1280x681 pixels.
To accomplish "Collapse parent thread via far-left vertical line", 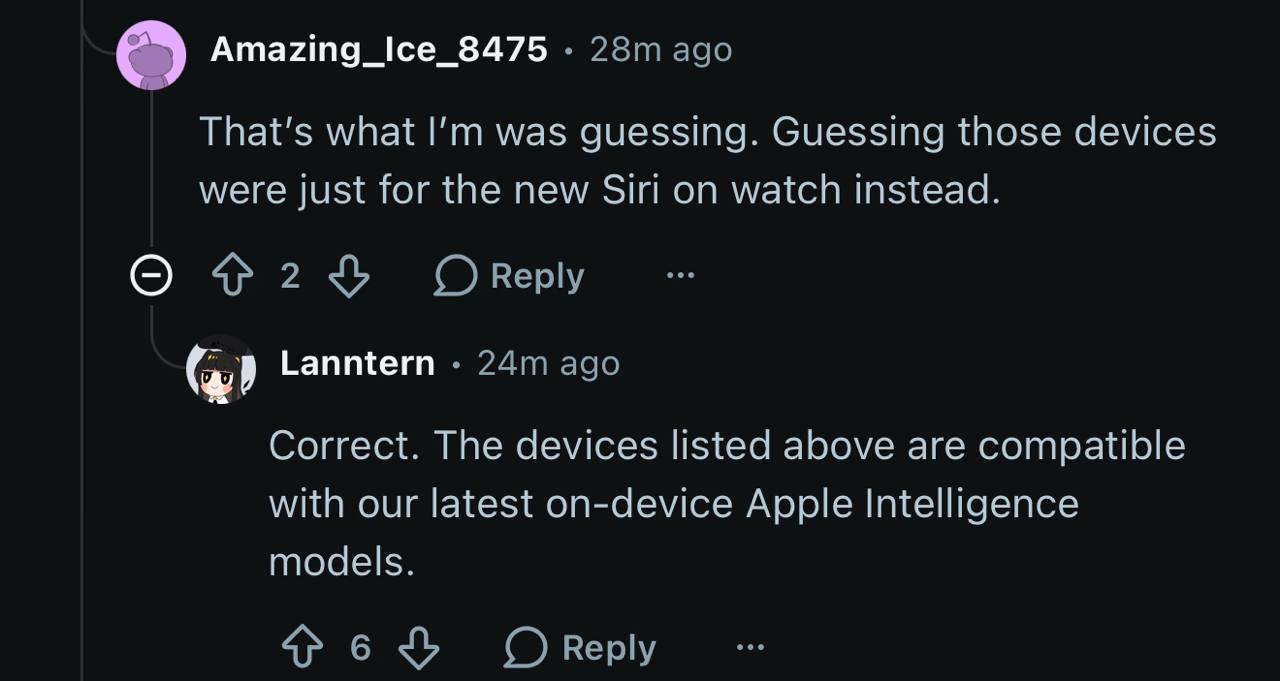I will point(83,340).
